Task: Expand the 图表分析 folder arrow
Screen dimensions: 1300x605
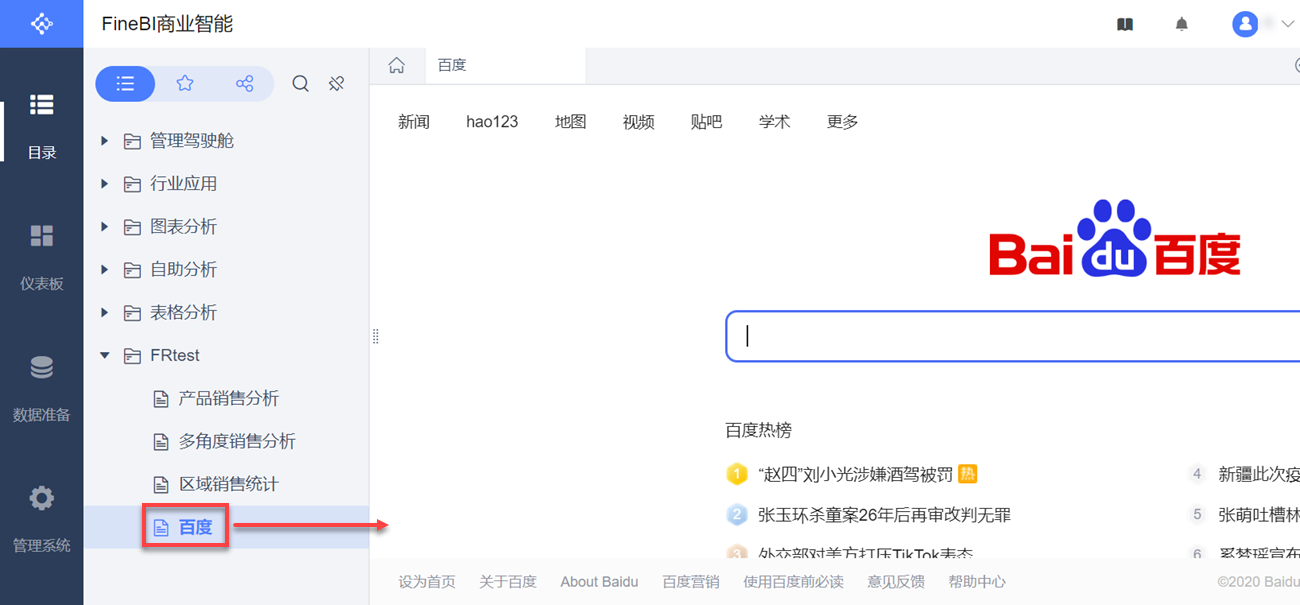Action: pyautogui.click(x=105, y=227)
